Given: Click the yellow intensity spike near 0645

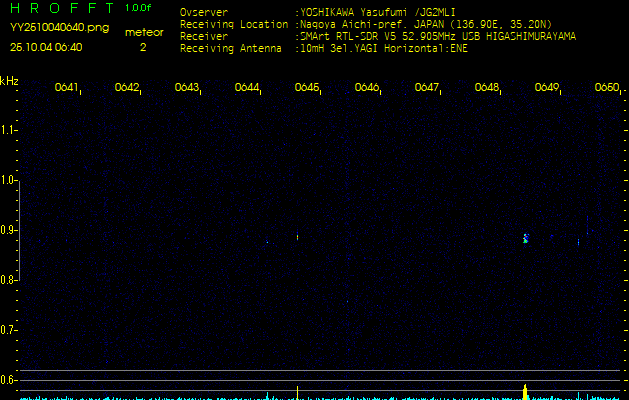Looking at the screenshot, I should coord(297,393).
